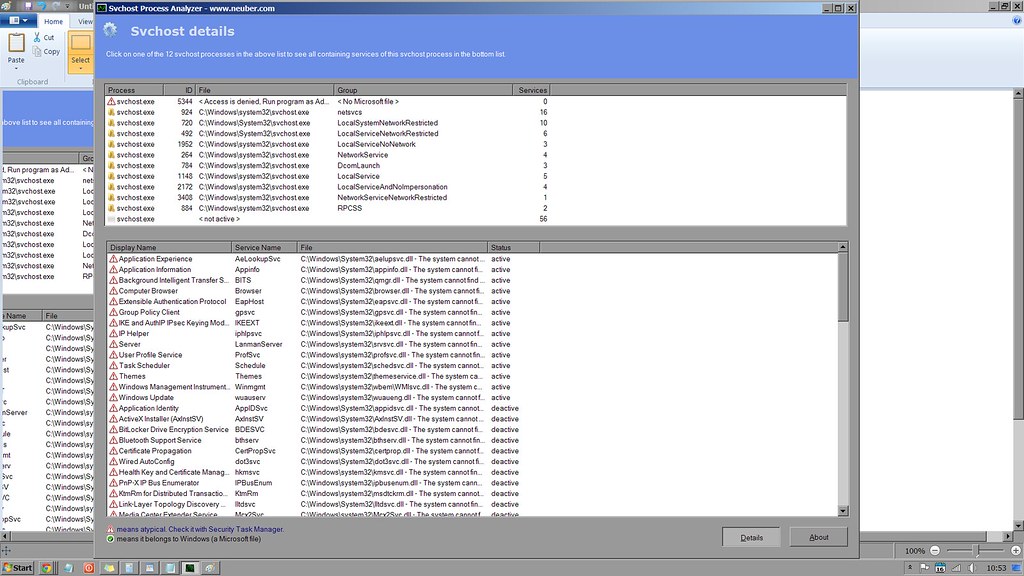Click the services list scrollbar thumb
Screen dimensions: 1024x576
pos(842,287)
